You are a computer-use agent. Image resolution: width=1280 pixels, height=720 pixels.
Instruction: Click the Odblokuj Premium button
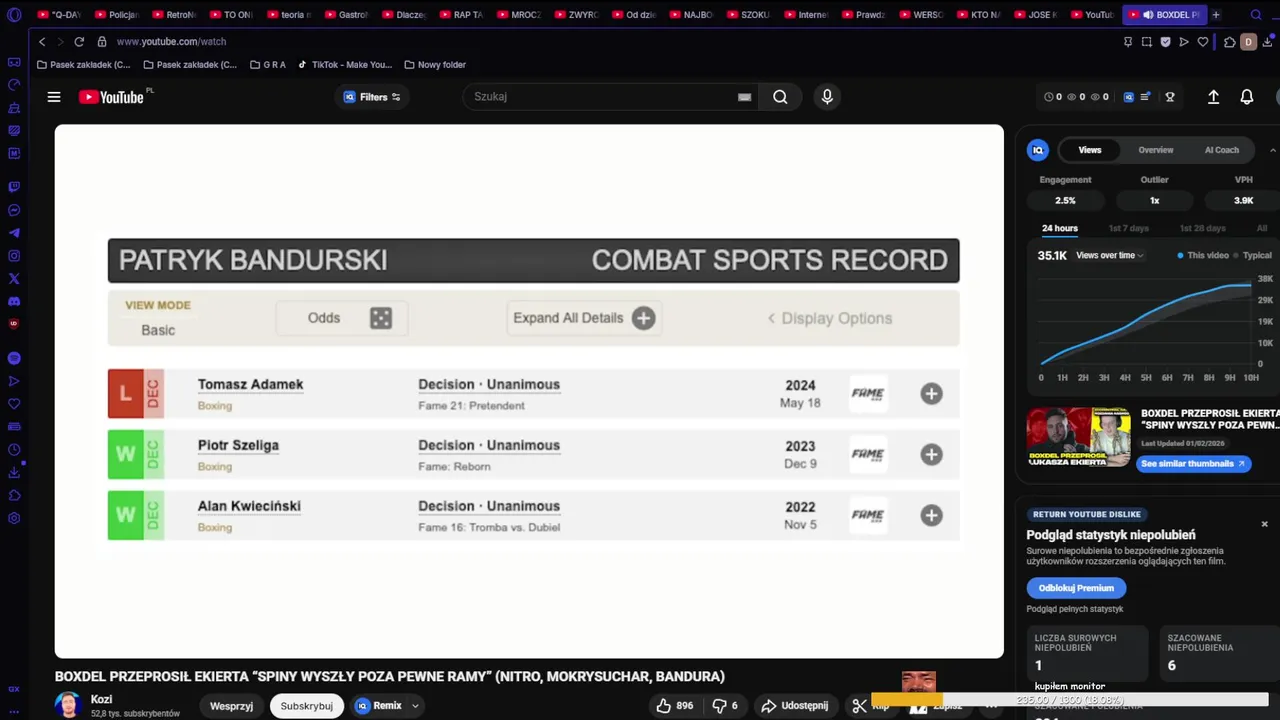[1076, 588]
